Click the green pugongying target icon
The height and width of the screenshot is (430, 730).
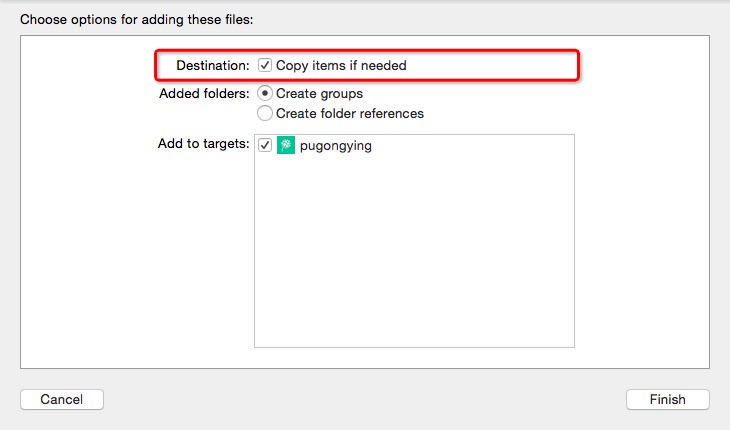pyautogui.click(x=286, y=145)
